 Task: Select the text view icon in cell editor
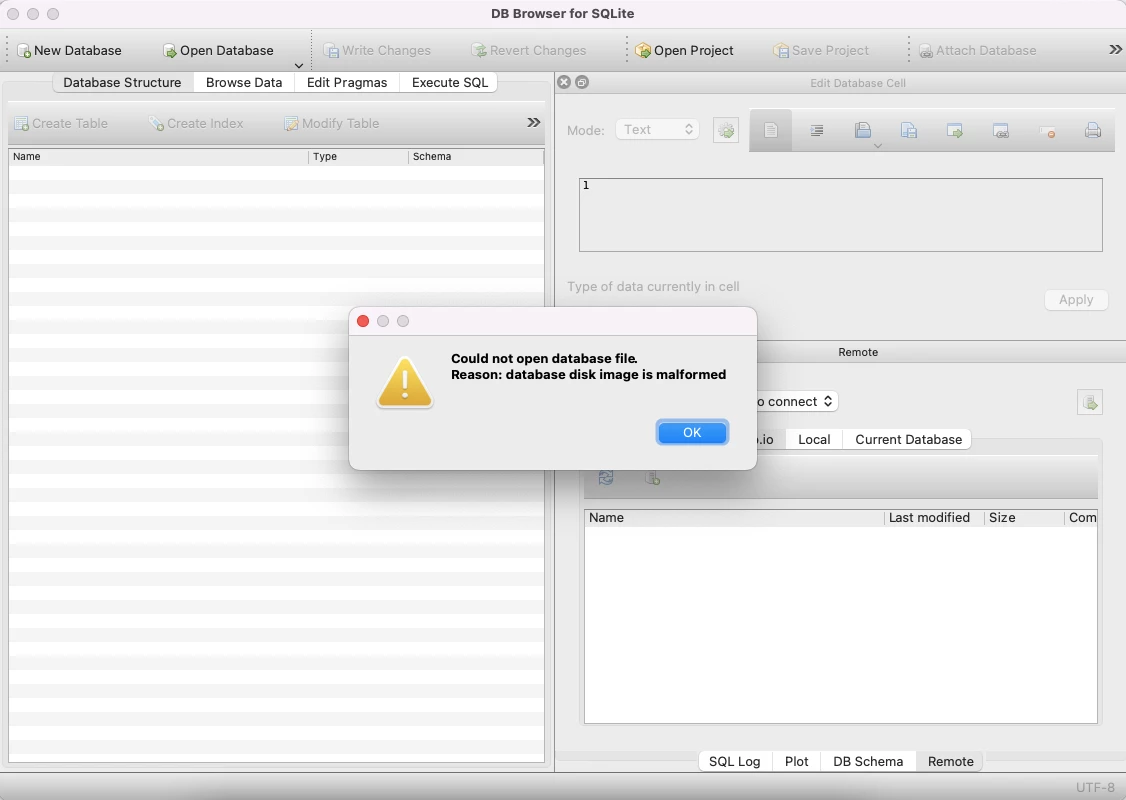point(771,131)
